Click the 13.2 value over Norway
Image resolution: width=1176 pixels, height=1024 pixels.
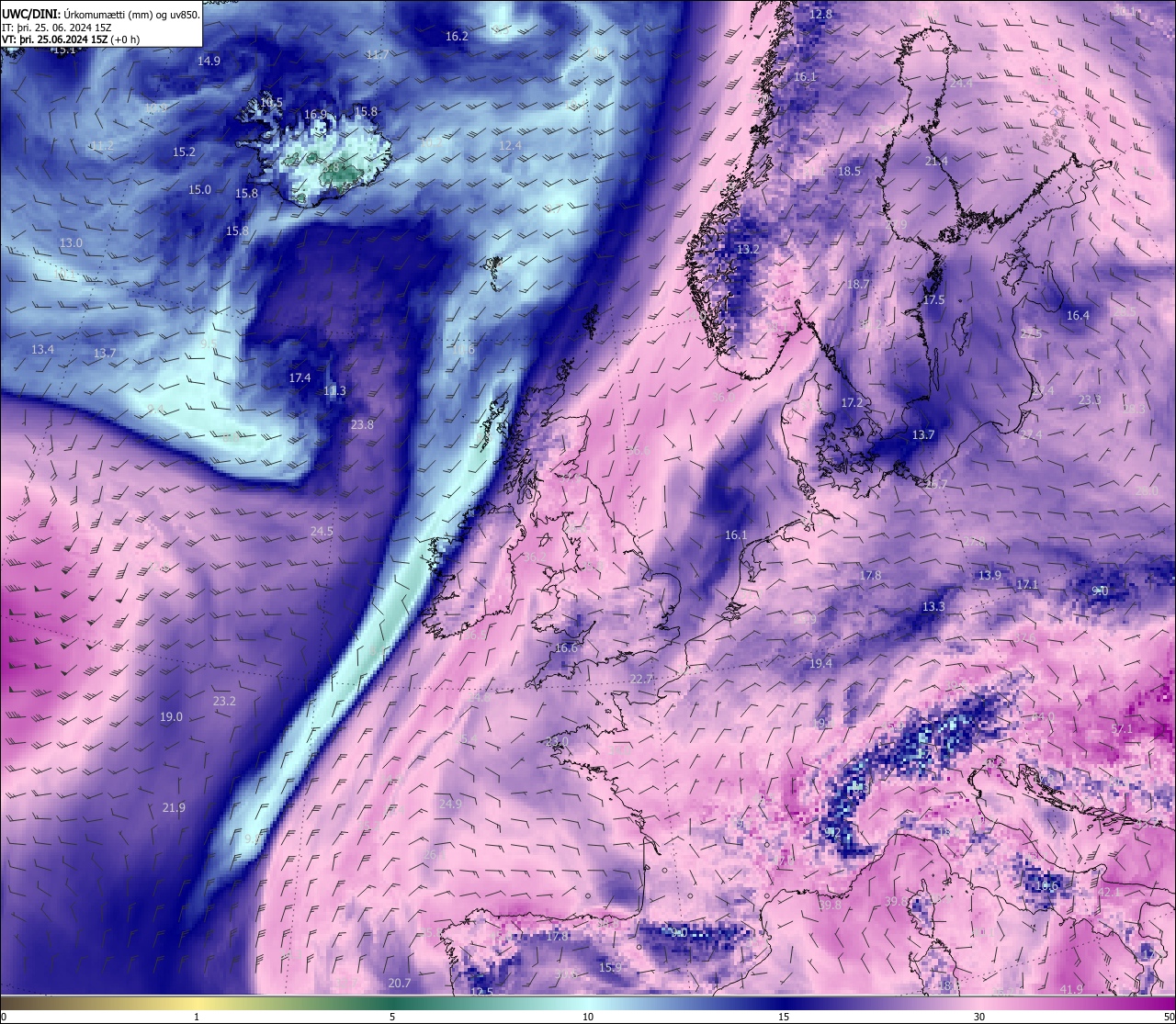[x=749, y=250]
